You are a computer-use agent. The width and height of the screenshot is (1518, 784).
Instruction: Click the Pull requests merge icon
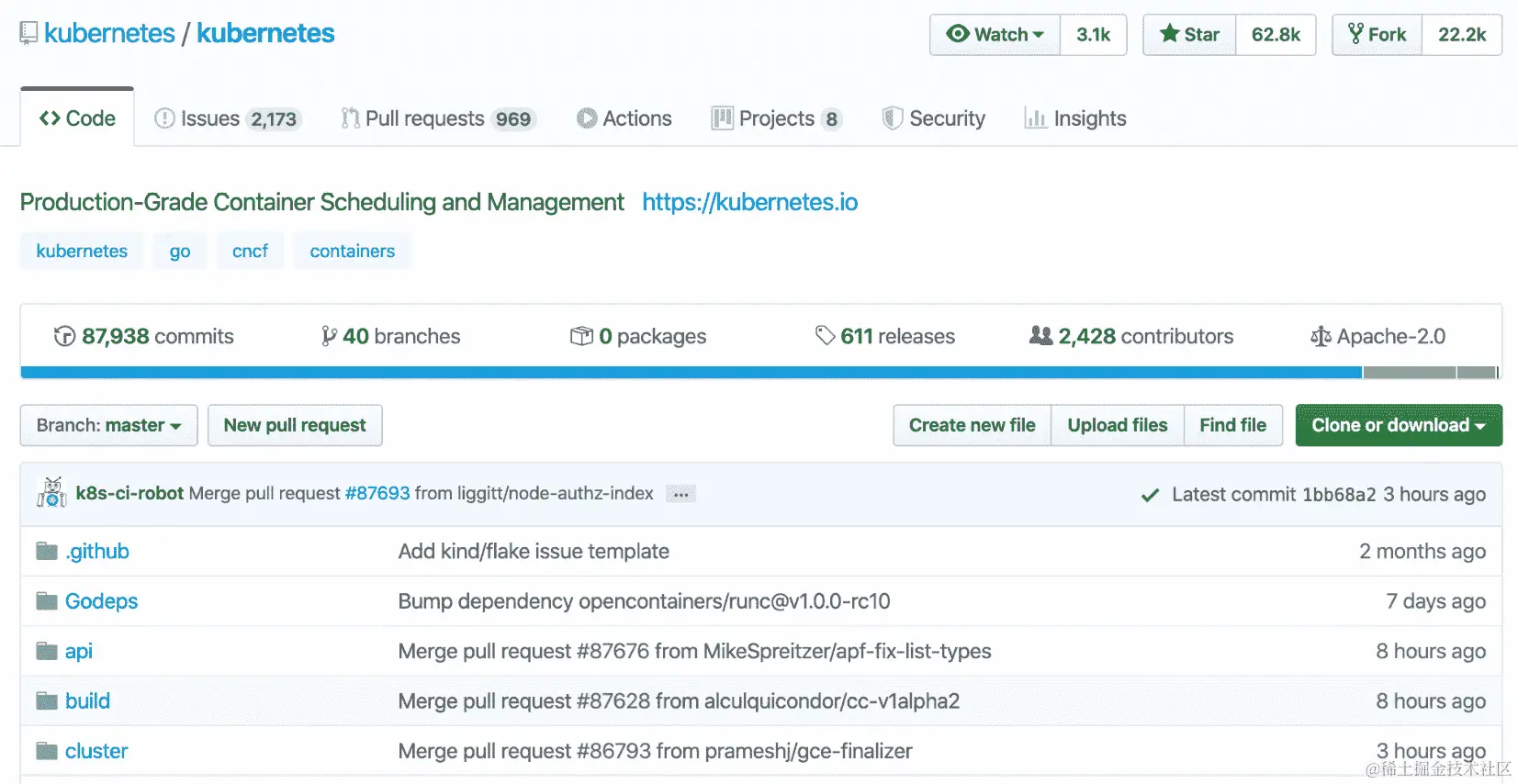coord(350,118)
